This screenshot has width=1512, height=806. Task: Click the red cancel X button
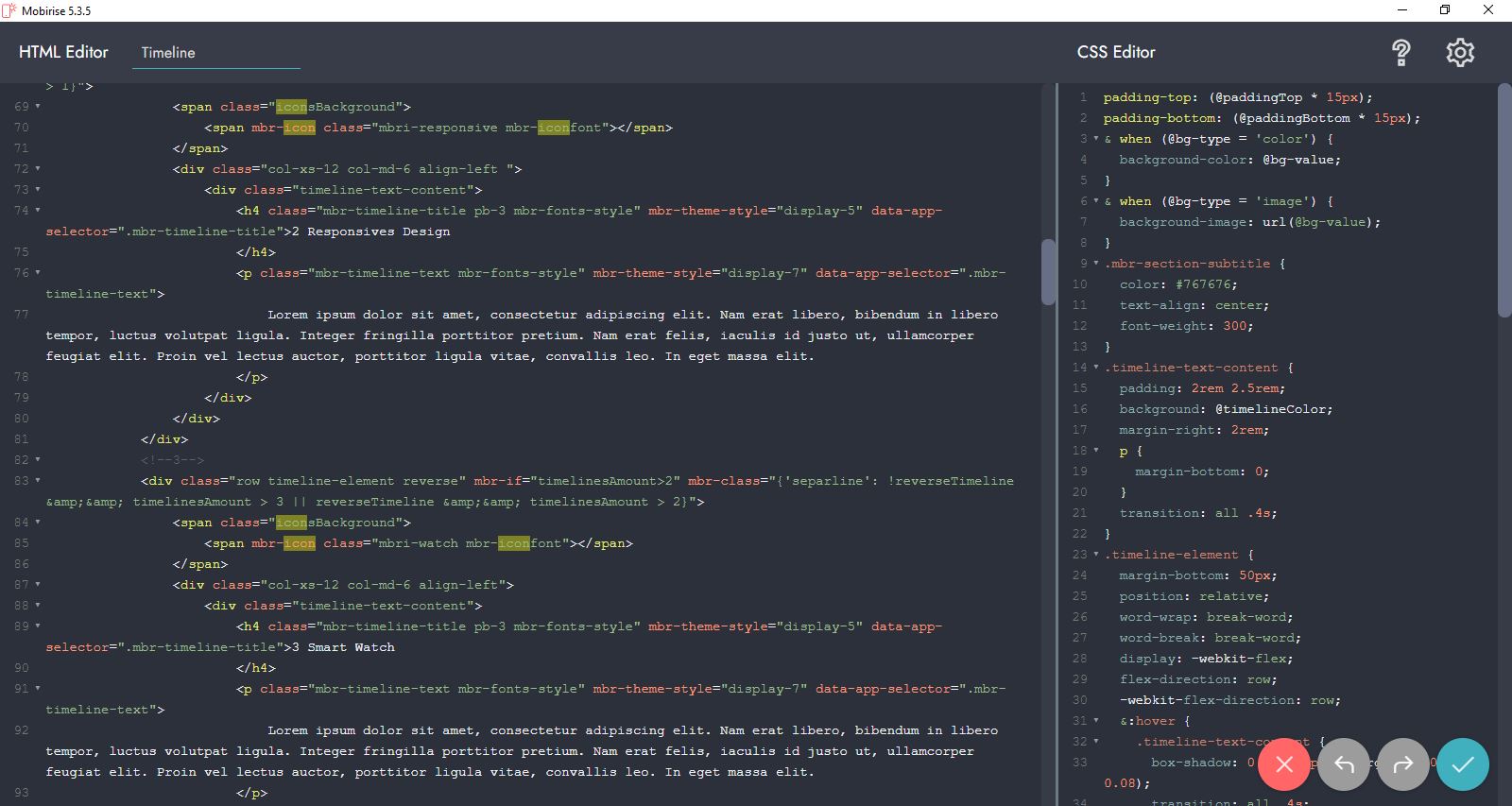click(x=1283, y=764)
